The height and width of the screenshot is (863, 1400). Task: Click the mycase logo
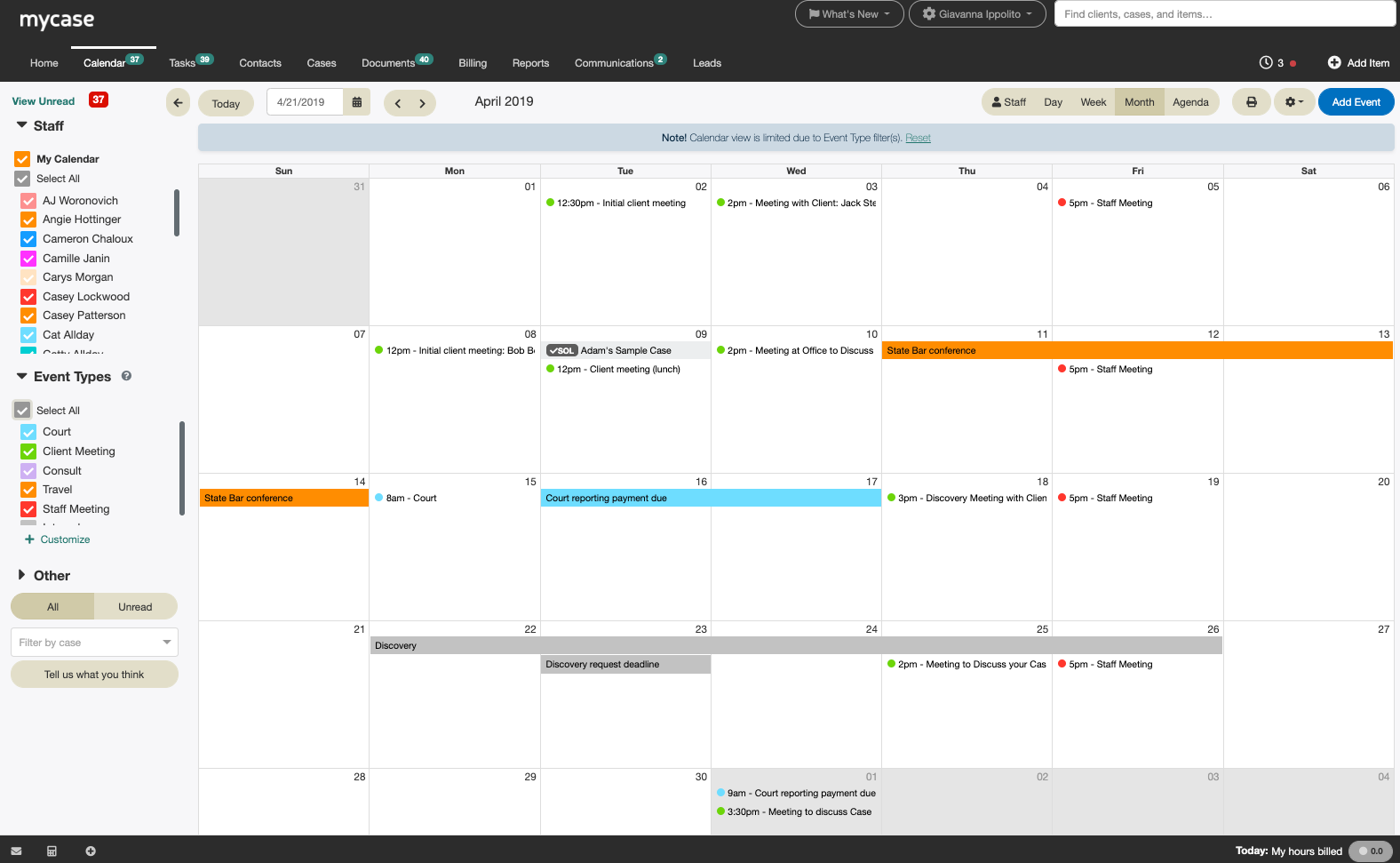(57, 20)
